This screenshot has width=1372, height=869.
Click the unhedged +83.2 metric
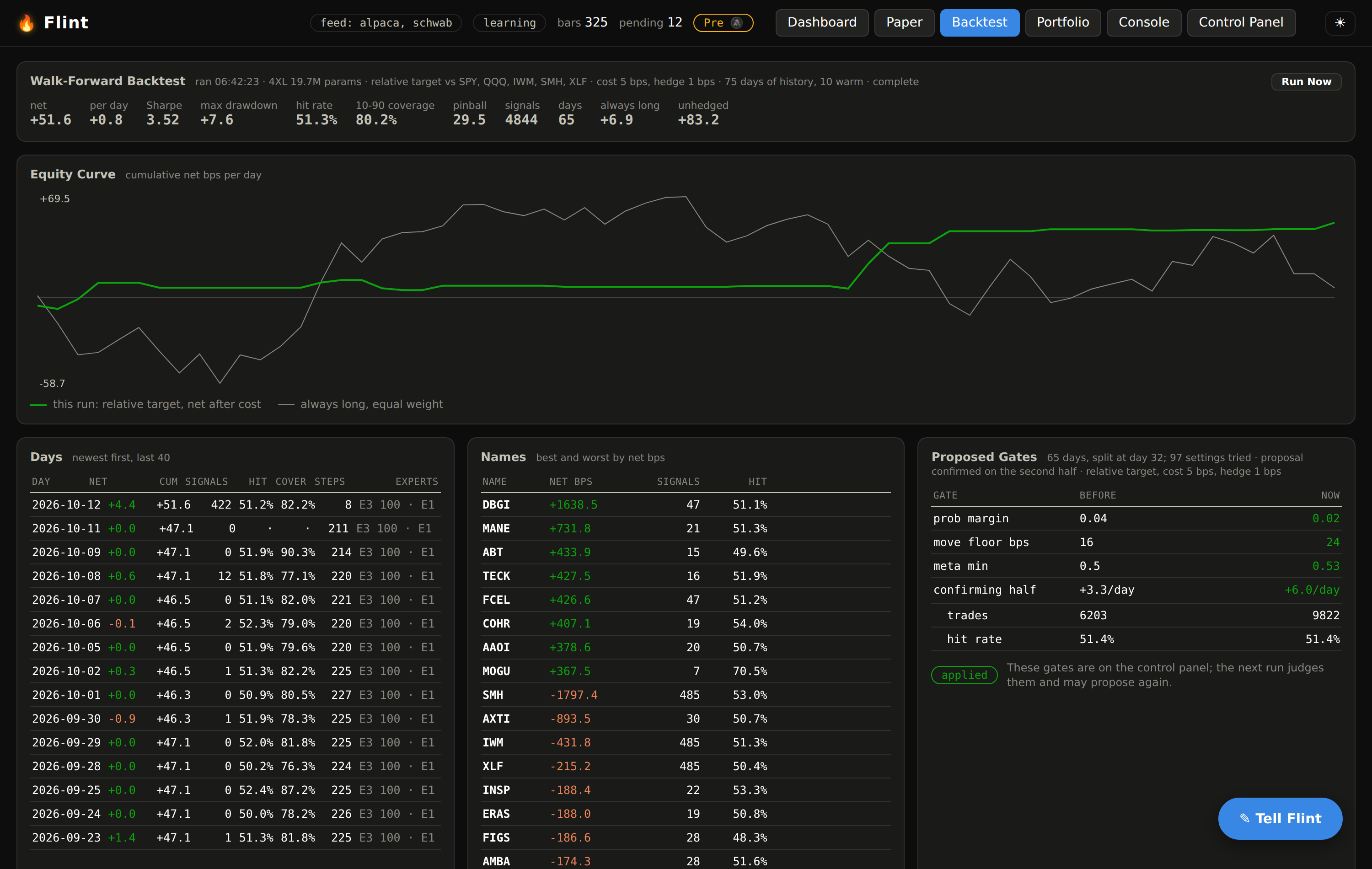[x=702, y=113]
